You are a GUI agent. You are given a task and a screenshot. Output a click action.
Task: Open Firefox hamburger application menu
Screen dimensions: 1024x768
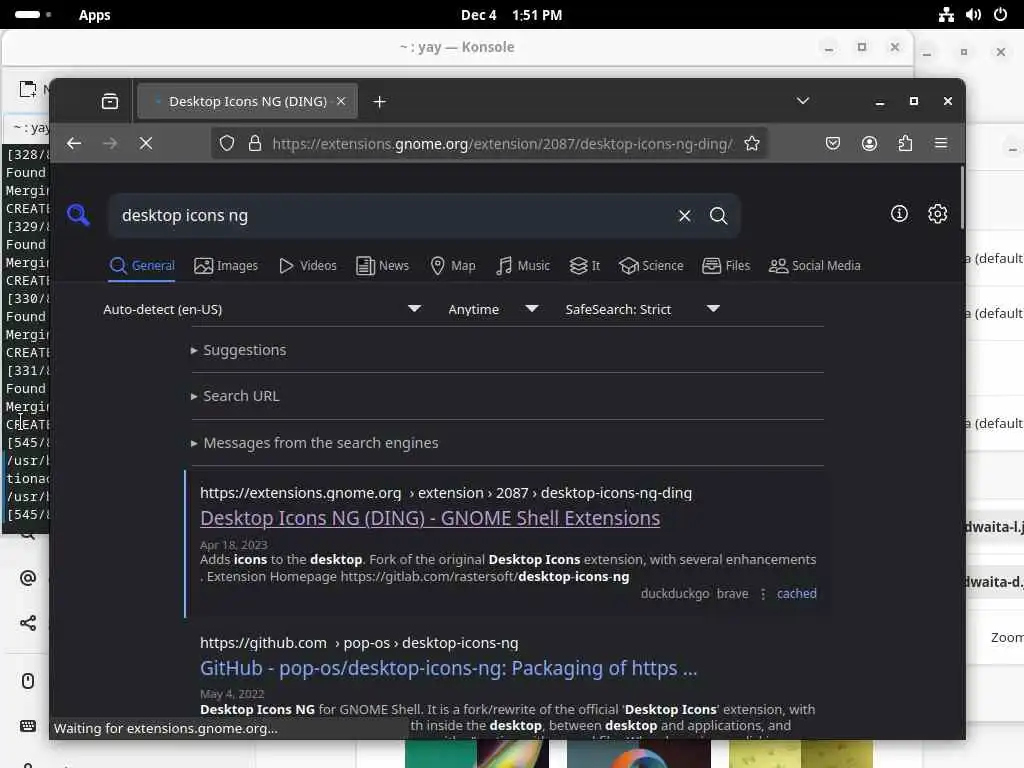(x=941, y=143)
